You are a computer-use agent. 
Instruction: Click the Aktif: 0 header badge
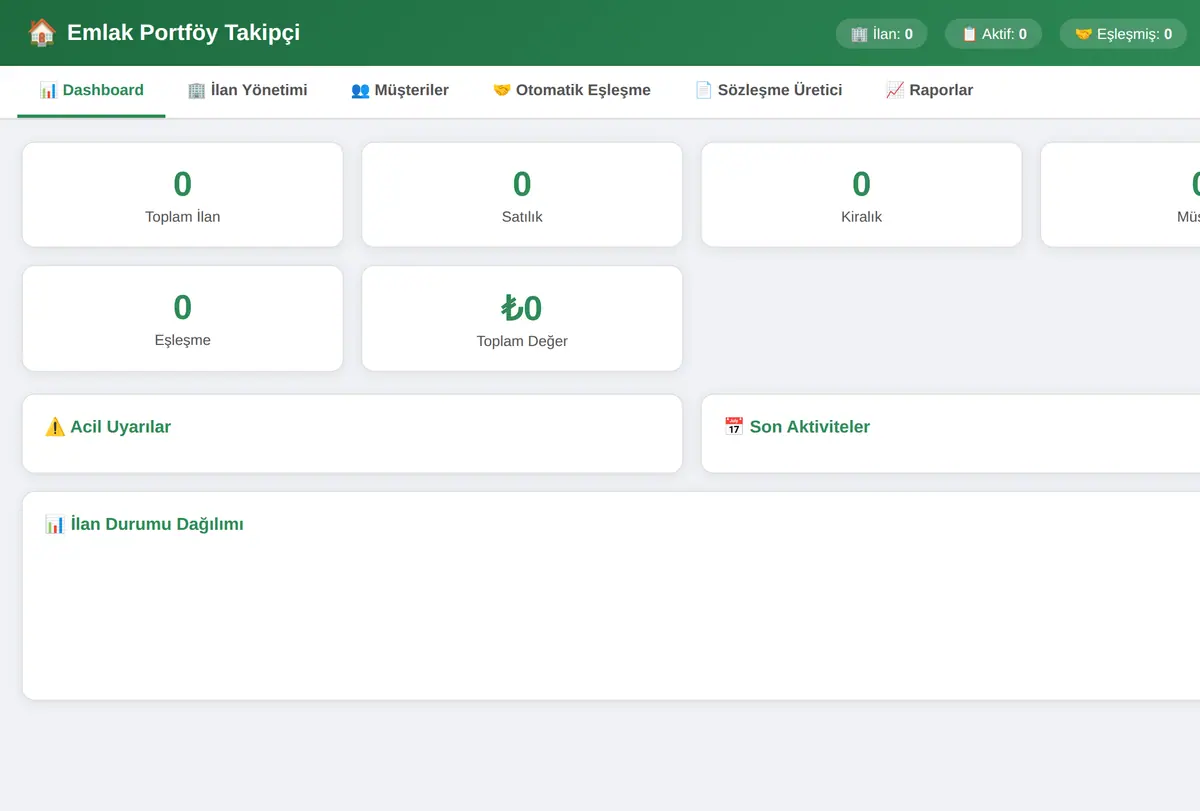[x=994, y=34]
